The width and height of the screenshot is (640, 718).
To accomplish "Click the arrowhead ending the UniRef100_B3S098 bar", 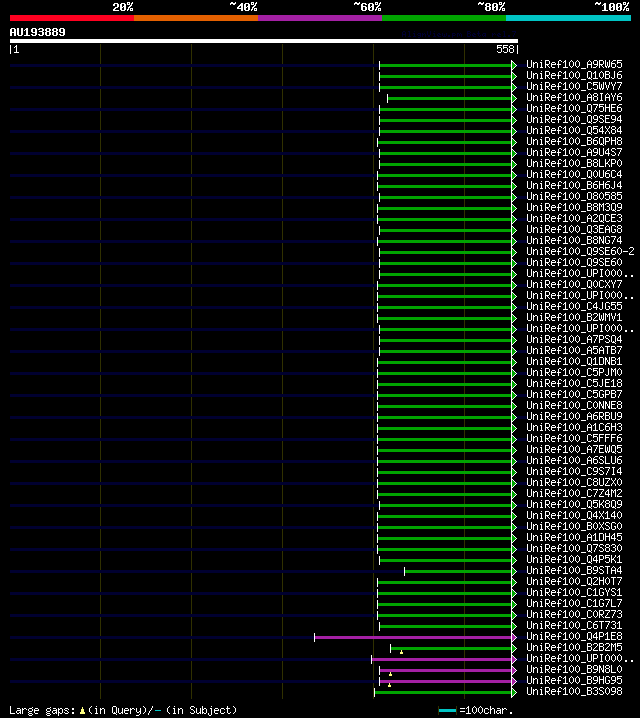I will point(514,692).
